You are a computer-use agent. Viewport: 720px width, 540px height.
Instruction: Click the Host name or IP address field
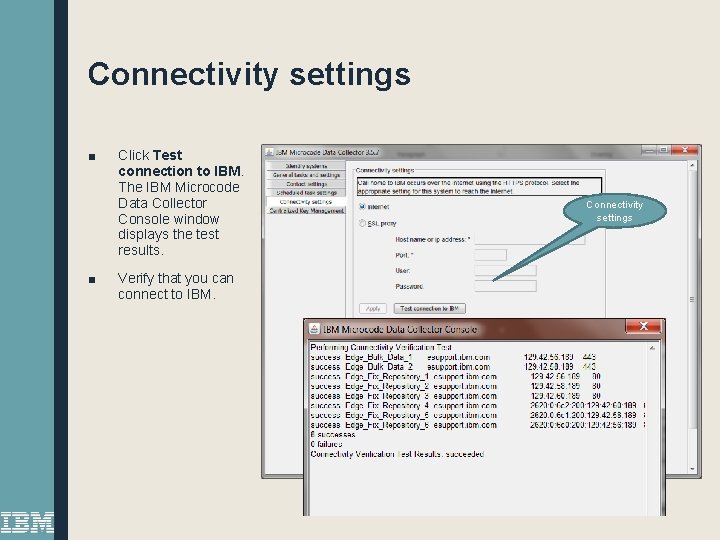click(529, 239)
